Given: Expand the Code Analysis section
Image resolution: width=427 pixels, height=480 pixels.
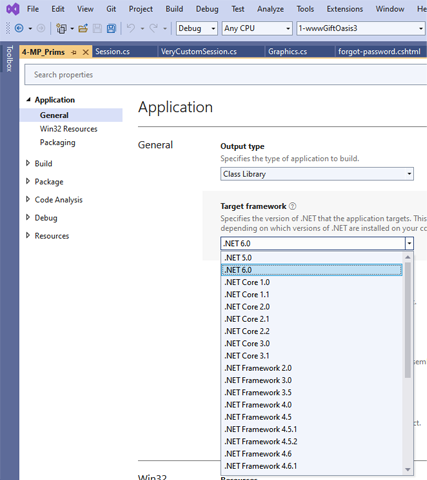Looking at the screenshot, I should 28,199.
